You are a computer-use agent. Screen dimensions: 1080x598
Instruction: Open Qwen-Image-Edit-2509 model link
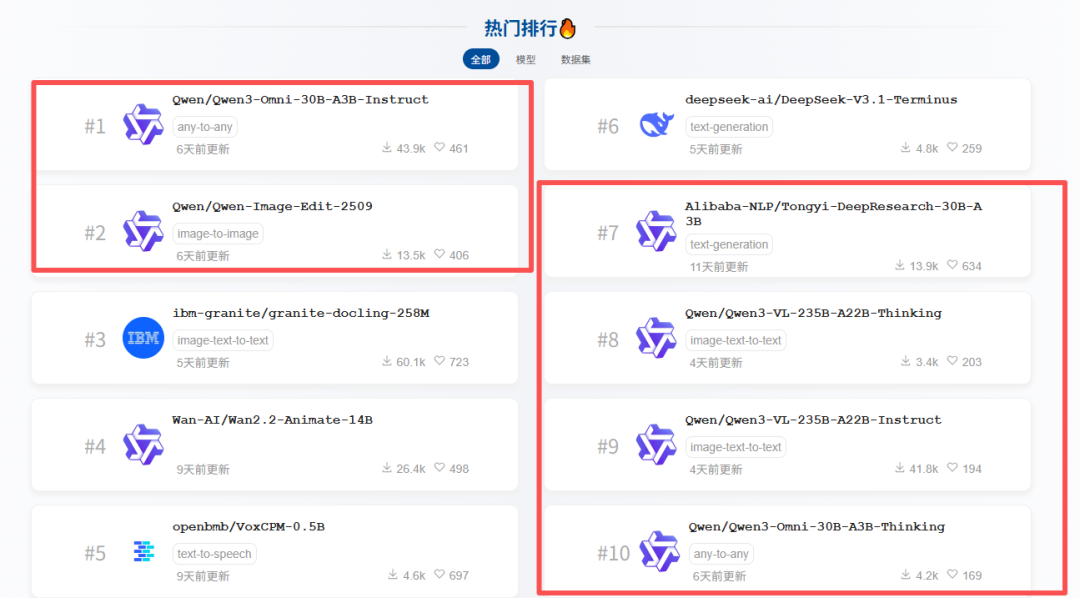(272, 207)
